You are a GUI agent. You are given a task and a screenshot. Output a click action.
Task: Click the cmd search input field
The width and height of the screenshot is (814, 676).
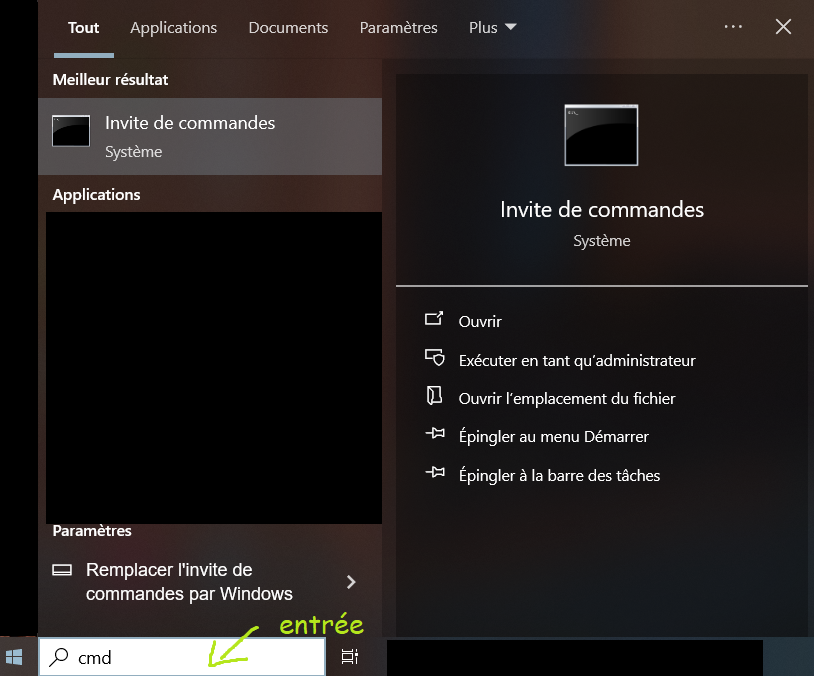pos(182,657)
